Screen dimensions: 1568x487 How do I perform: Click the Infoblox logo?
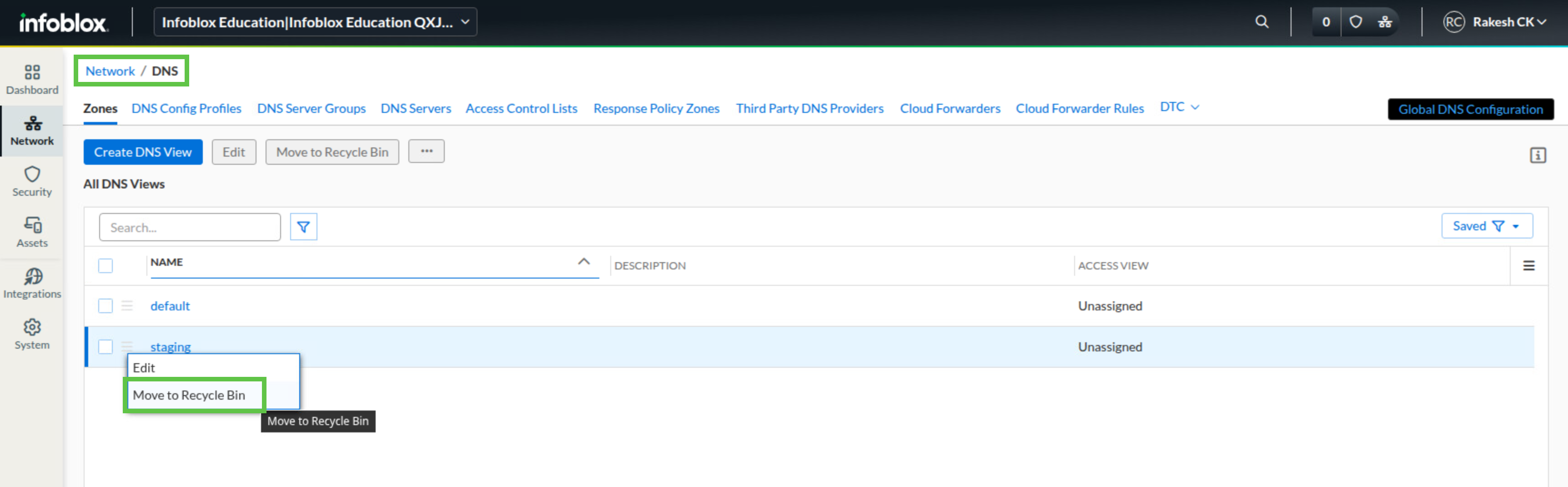(x=63, y=23)
